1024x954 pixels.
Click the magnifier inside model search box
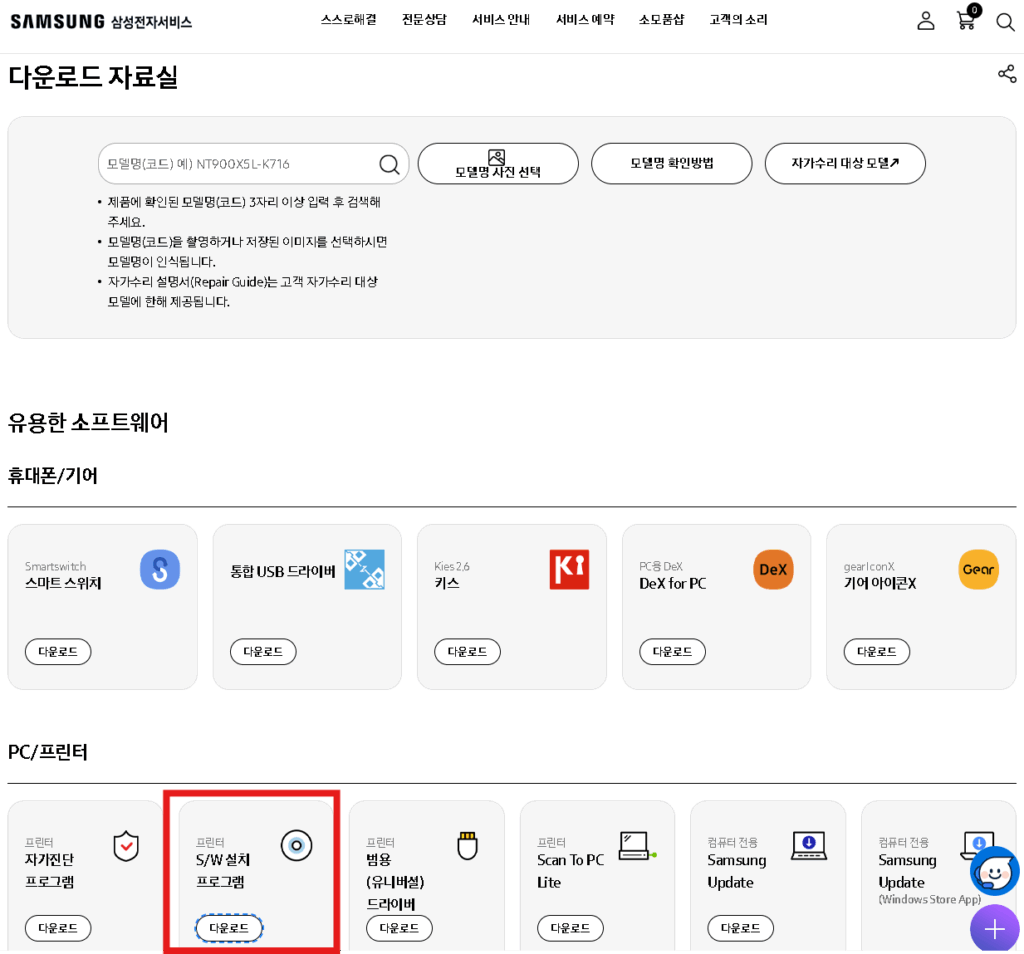[389, 164]
